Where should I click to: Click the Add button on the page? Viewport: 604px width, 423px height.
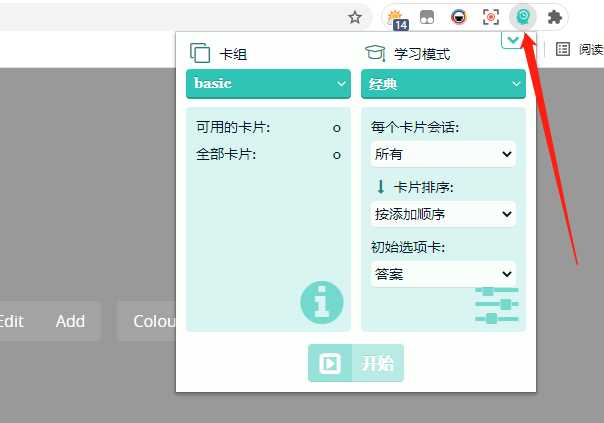(70, 321)
